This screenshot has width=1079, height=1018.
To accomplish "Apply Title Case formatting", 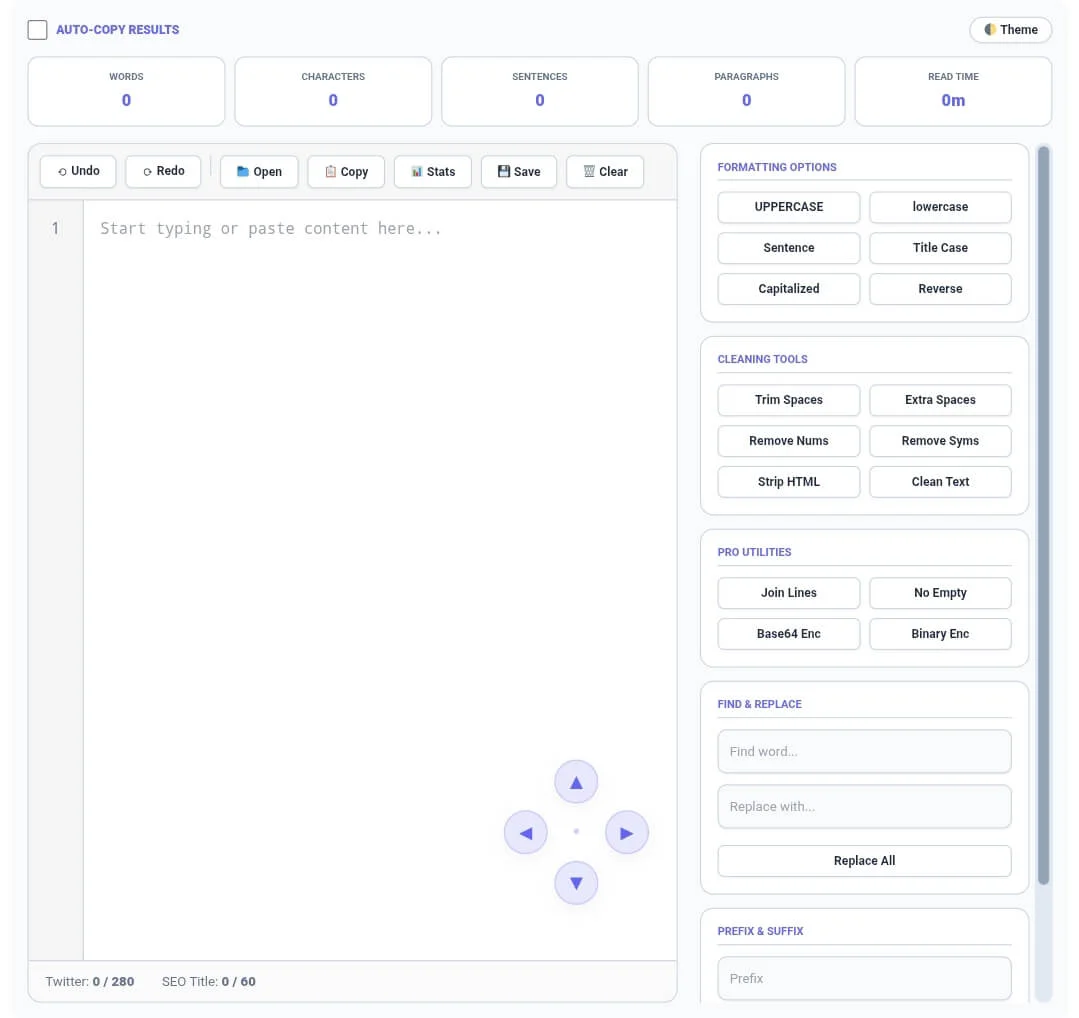I will (940, 247).
